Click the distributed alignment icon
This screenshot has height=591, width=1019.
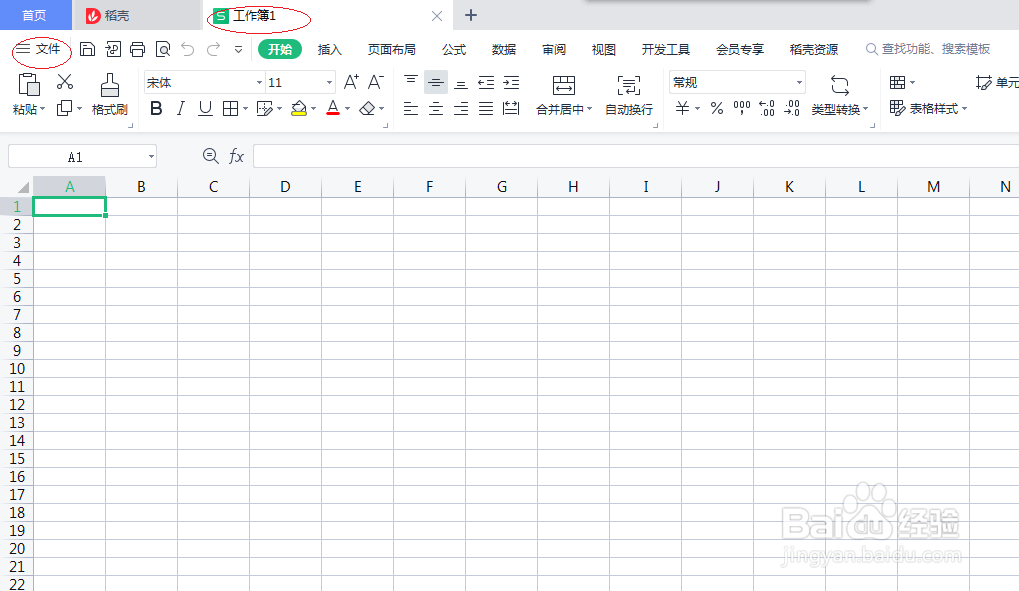tap(511, 109)
